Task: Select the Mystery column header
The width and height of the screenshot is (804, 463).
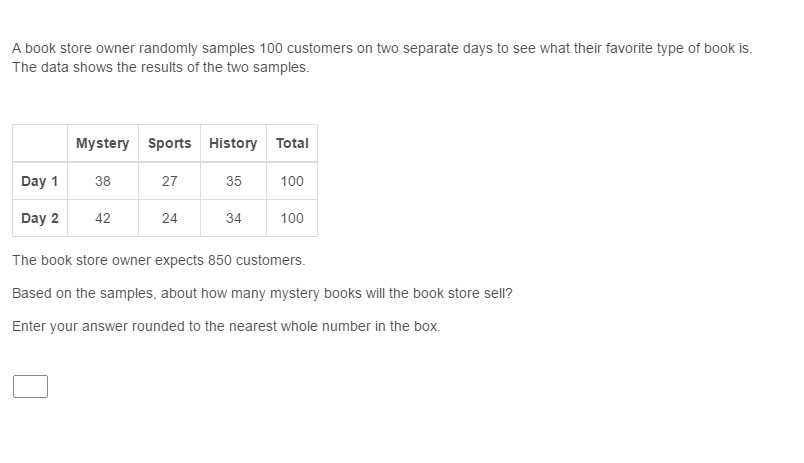Action: click(102, 143)
